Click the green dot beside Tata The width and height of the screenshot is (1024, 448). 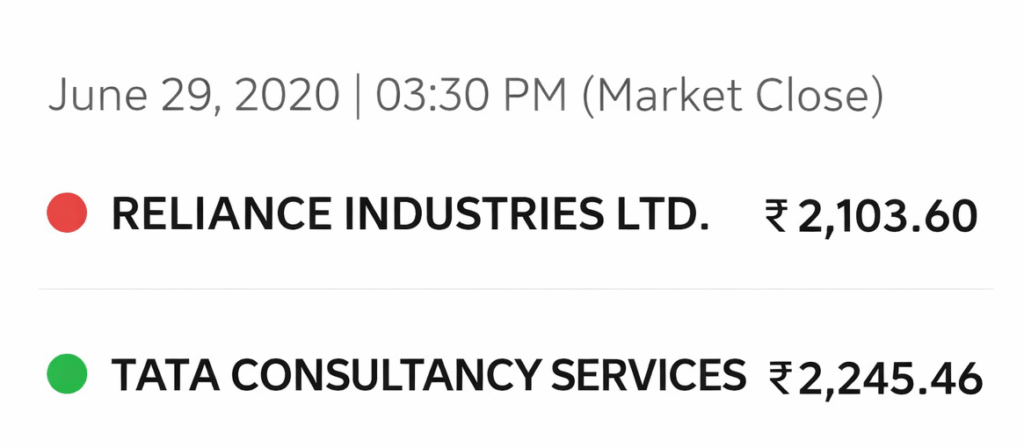(x=68, y=375)
